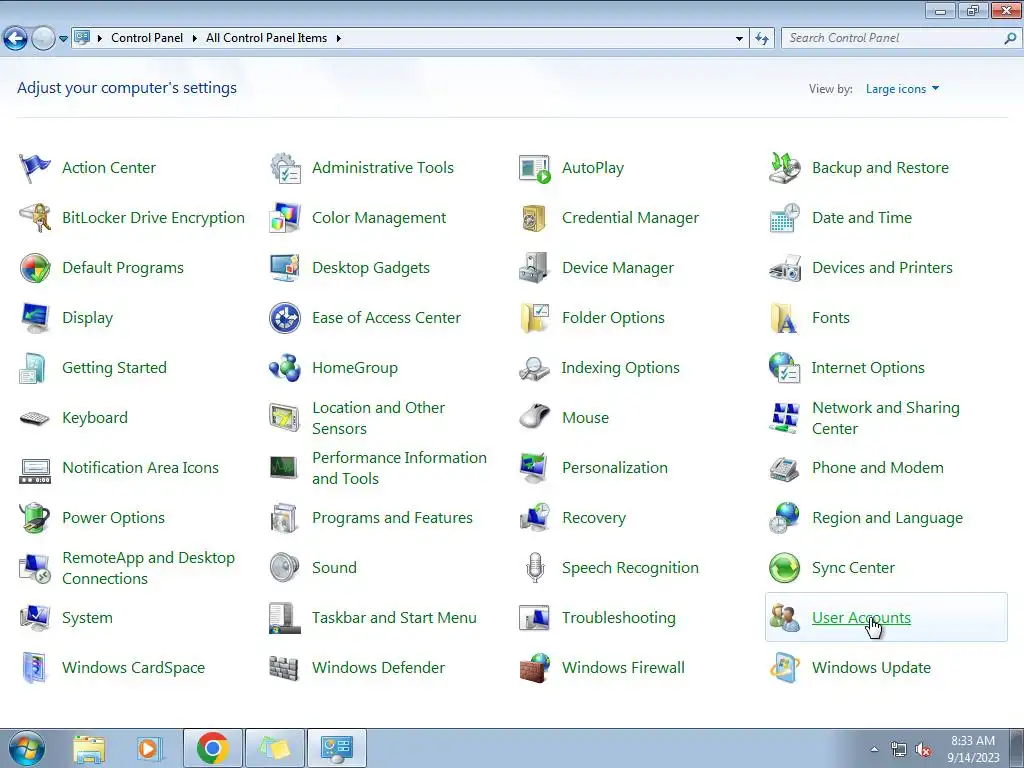Open the Fonts folder icon
Viewport: 1024px width, 768px height.
pos(785,318)
